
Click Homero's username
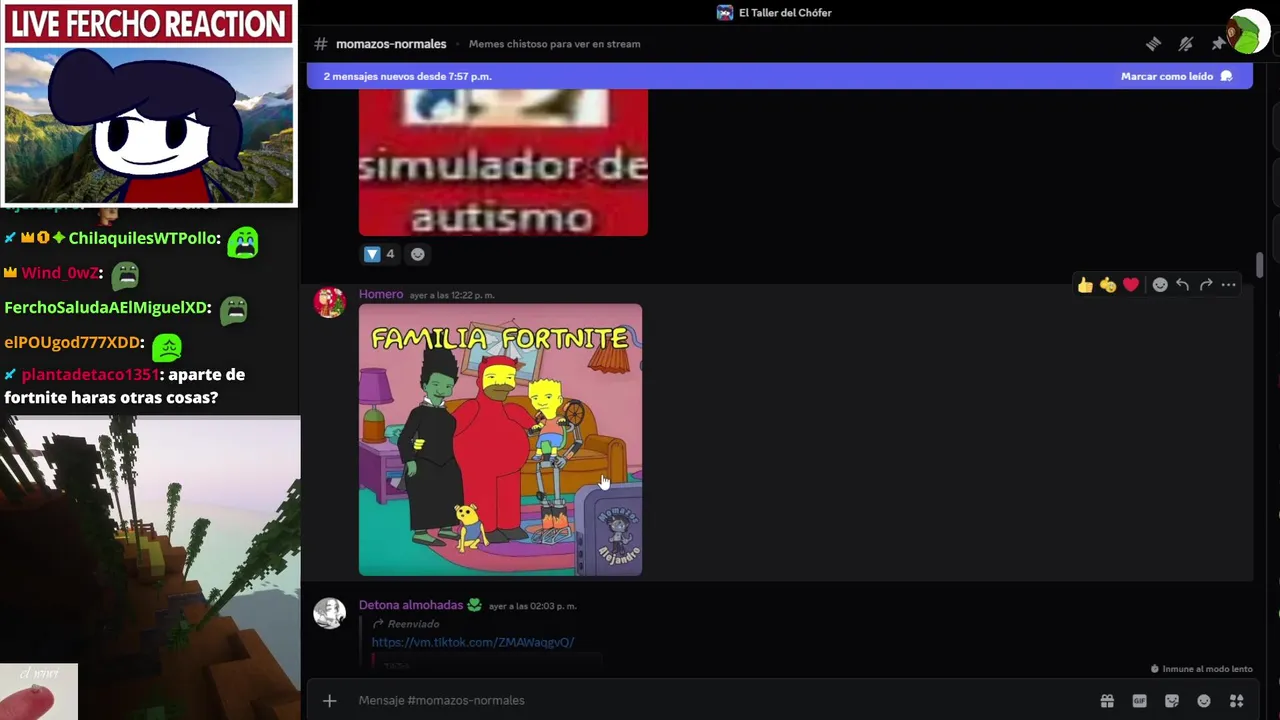[x=381, y=294]
